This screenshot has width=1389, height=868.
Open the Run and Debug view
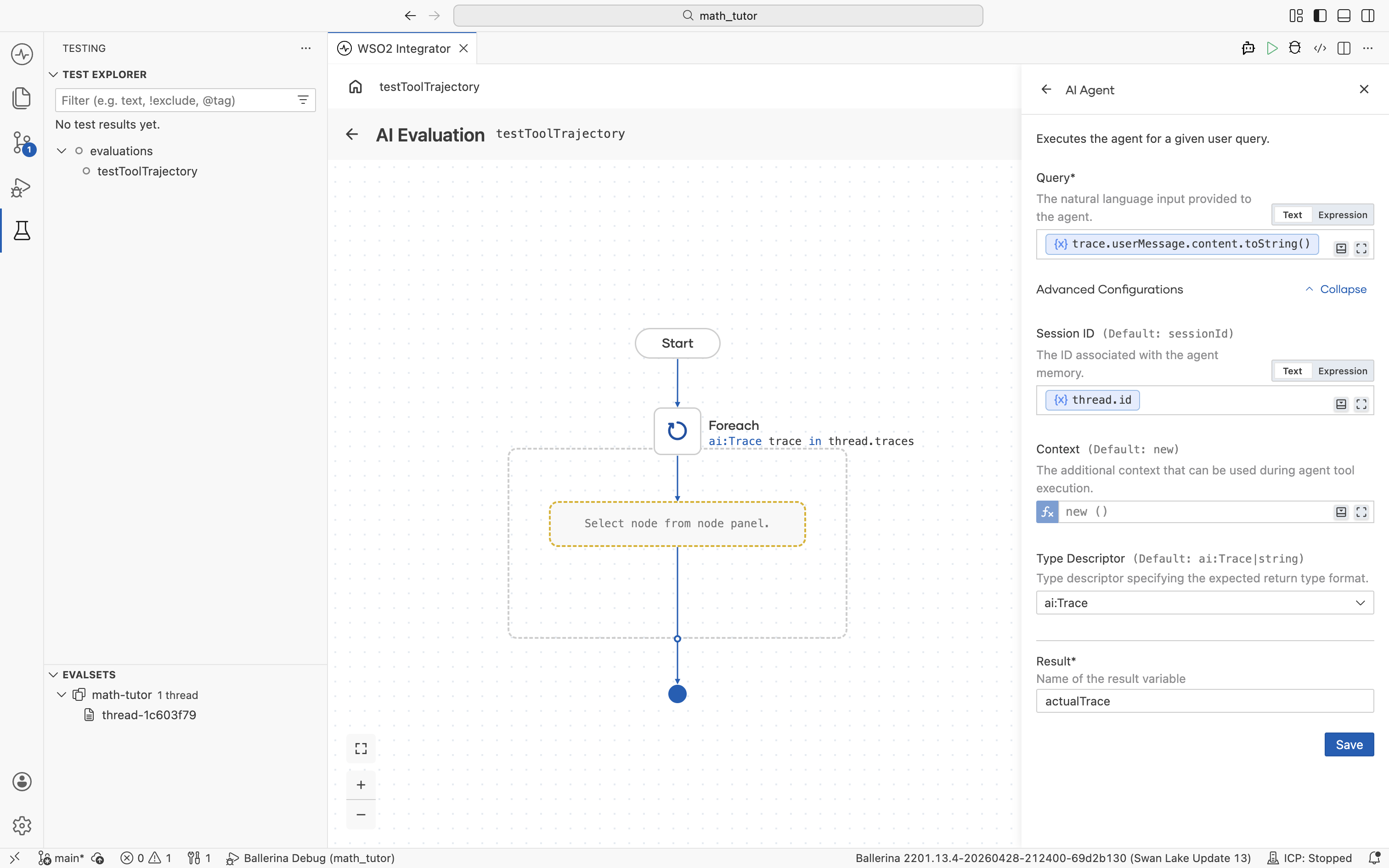click(22, 187)
